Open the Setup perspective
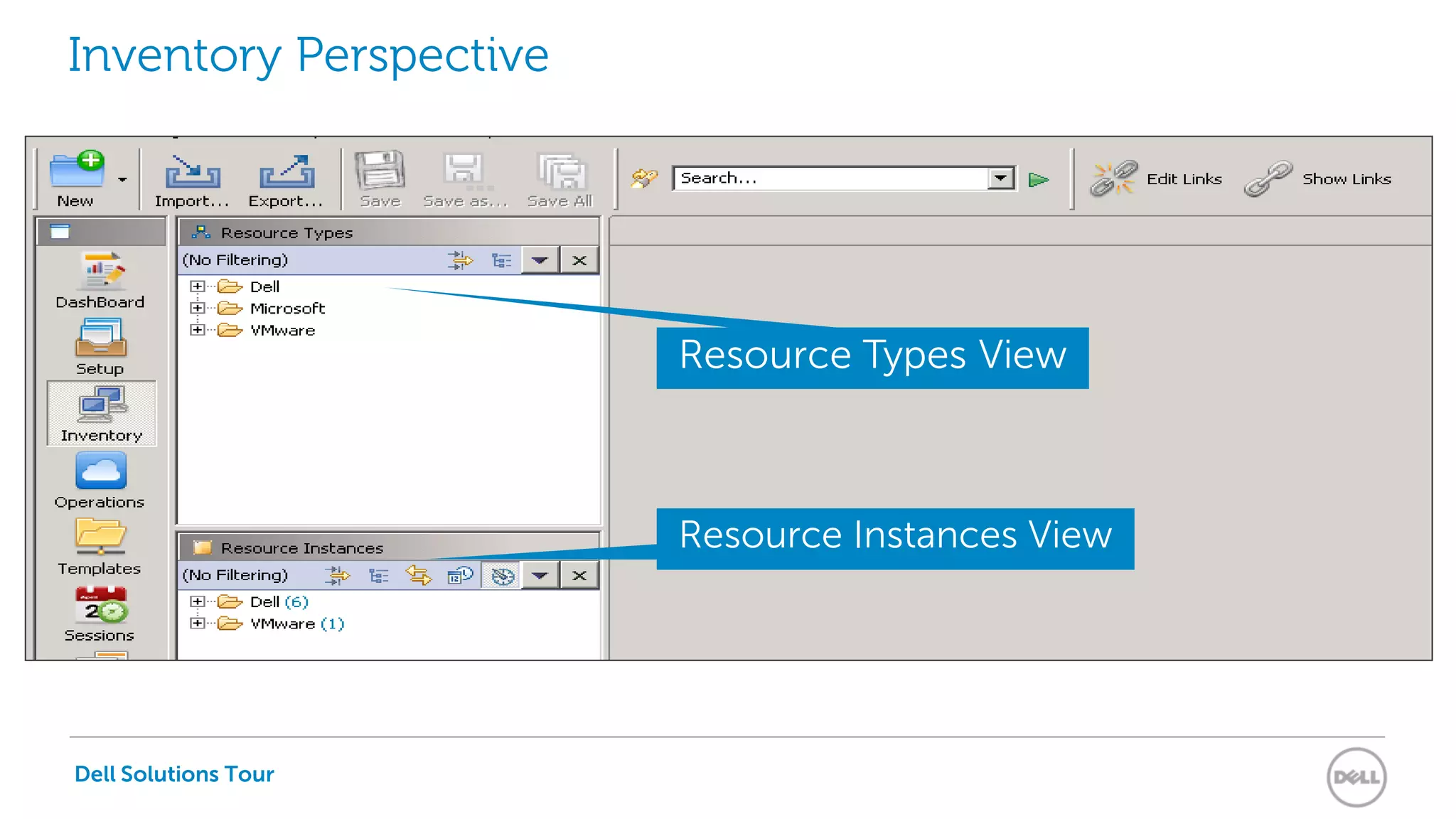This screenshot has height=819, width=1456. (x=100, y=348)
